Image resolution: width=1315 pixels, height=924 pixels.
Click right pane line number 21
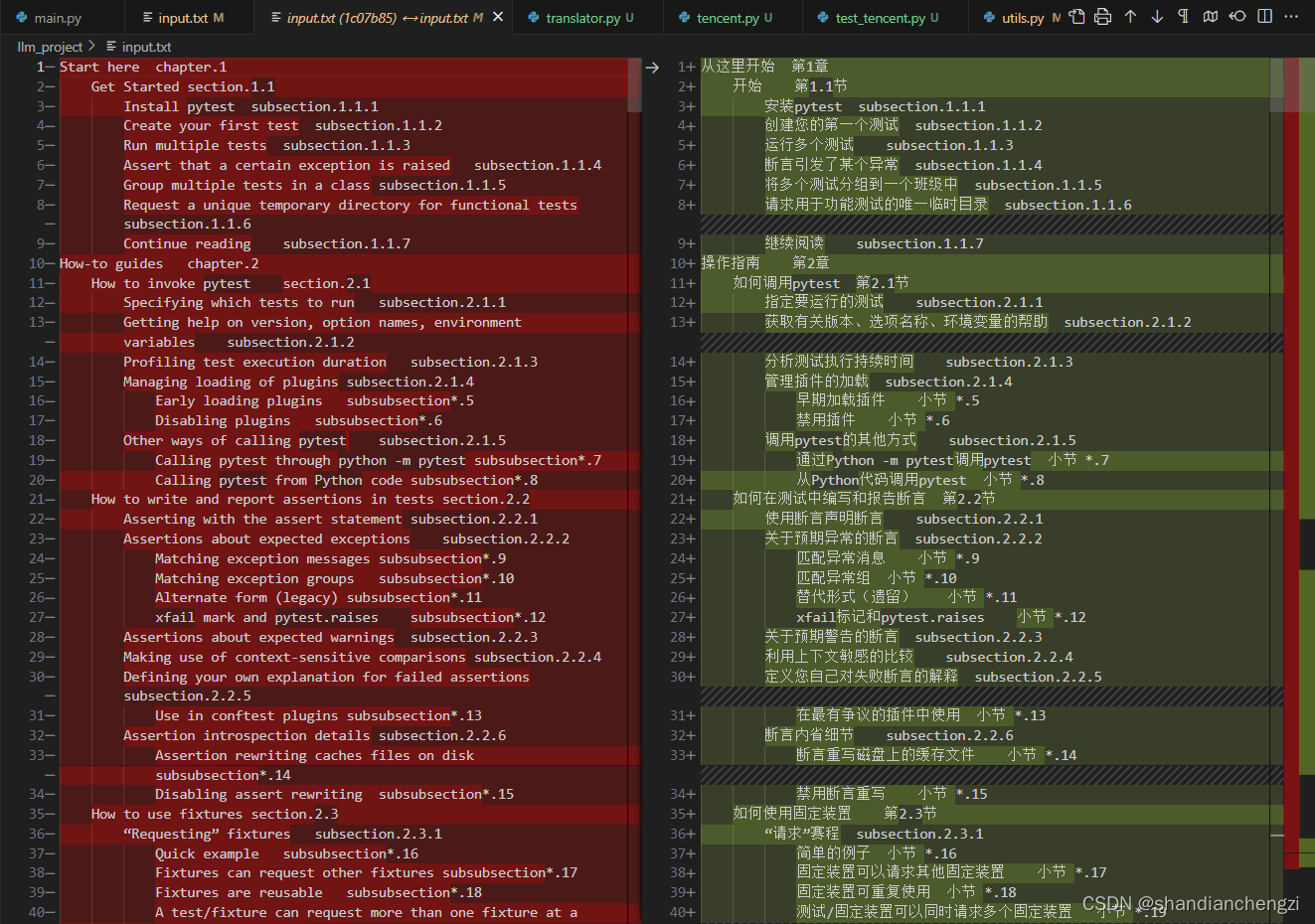(x=676, y=499)
